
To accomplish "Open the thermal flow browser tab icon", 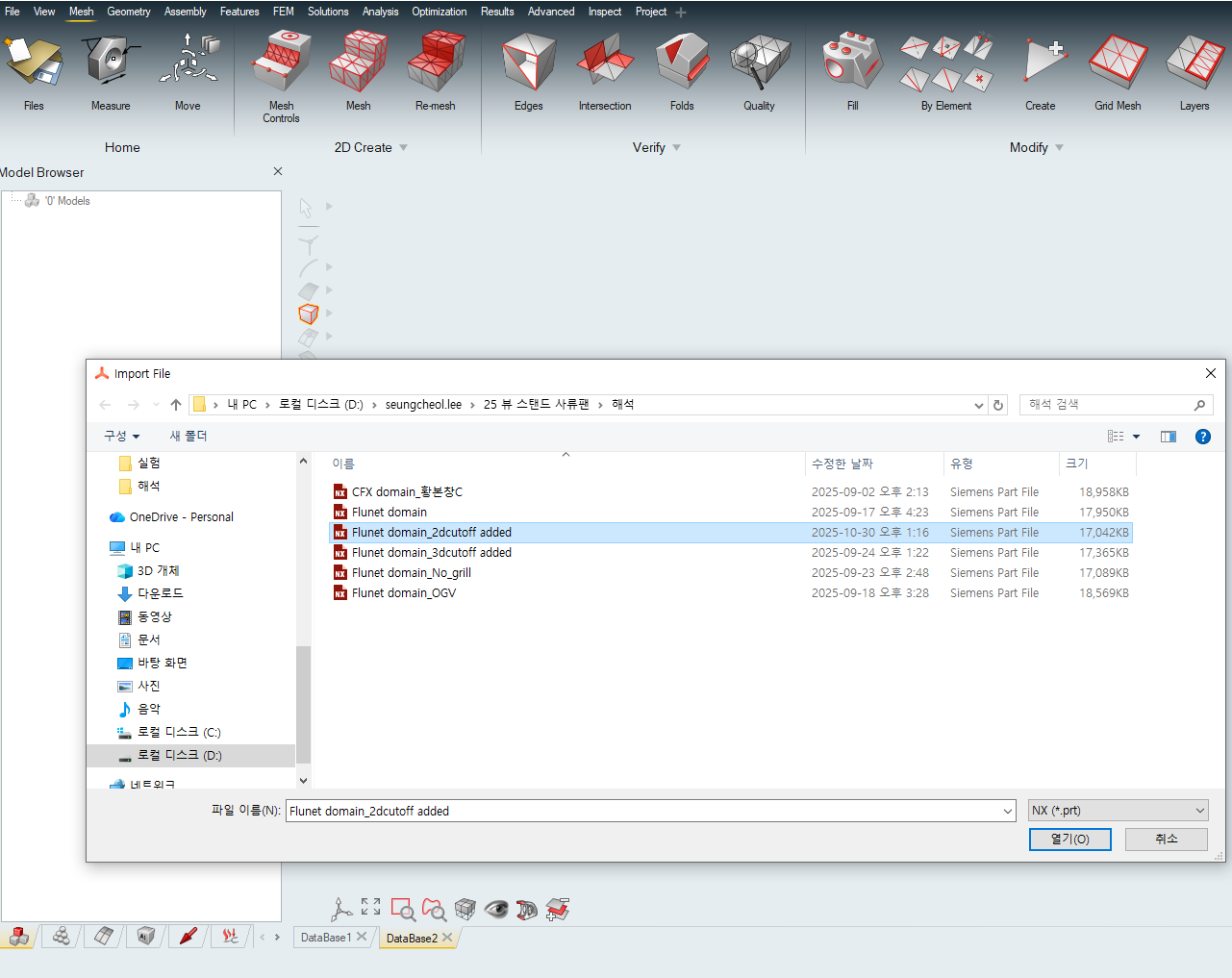I will pos(231,936).
